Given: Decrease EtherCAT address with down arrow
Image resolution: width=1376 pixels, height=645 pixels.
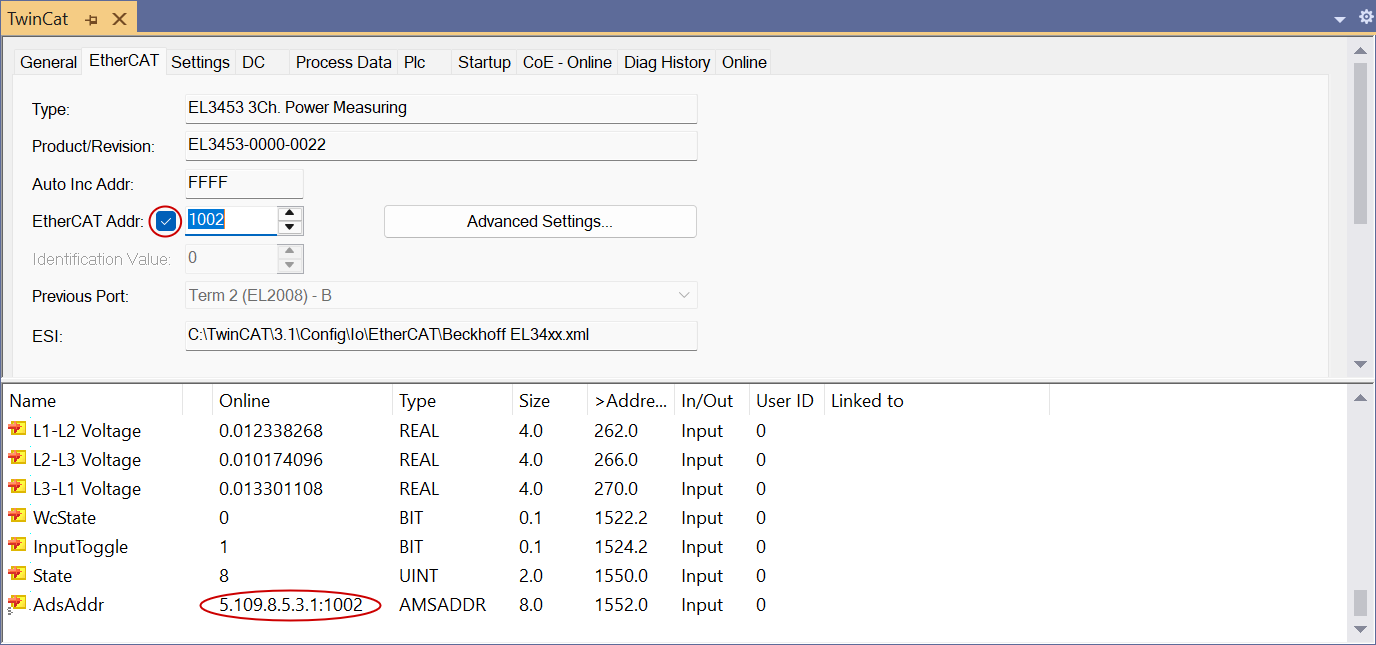Looking at the screenshot, I should [x=290, y=228].
